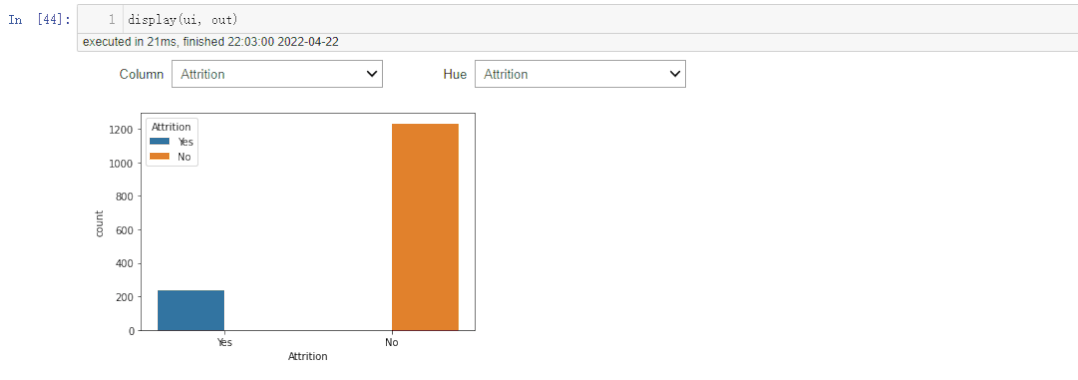Click the Yes x-axis tick label
This screenshot has height=380, width=1078.
[224, 342]
